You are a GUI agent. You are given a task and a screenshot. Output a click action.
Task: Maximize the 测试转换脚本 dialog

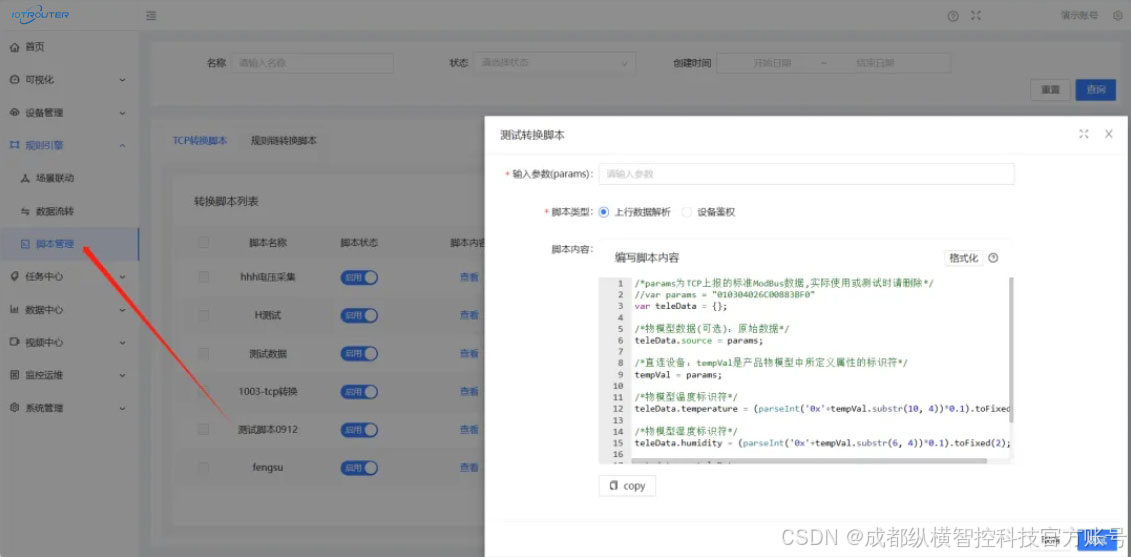pos(1083,133)
